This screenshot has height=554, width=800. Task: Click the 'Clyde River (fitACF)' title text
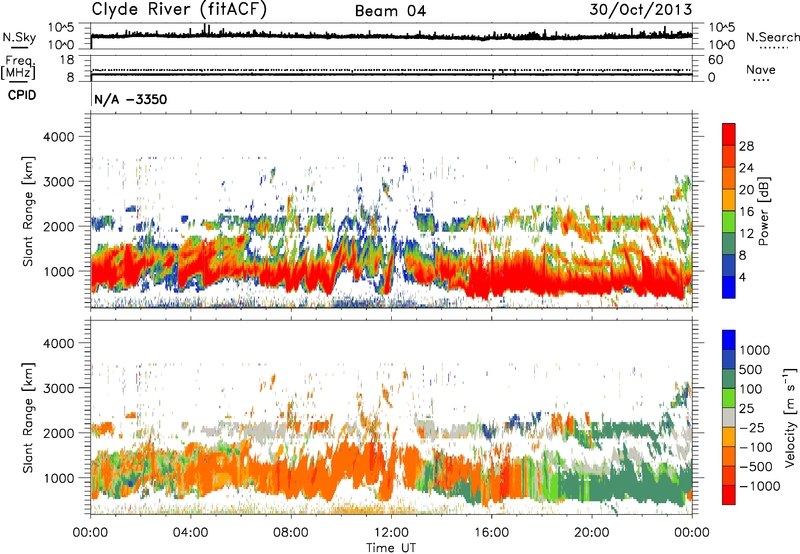click(179, 10)
